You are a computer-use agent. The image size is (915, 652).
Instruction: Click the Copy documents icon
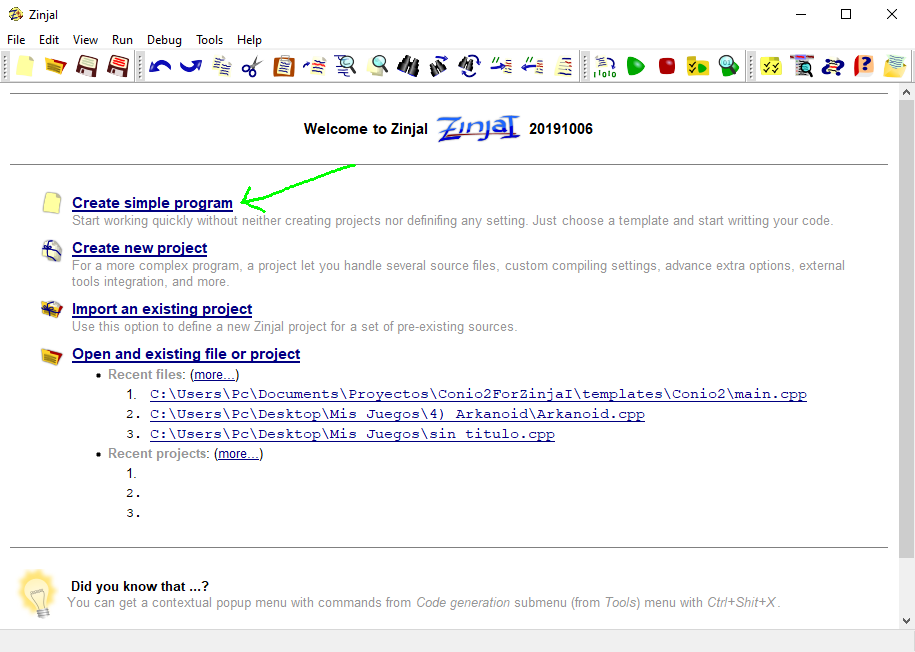coord(222,66)
